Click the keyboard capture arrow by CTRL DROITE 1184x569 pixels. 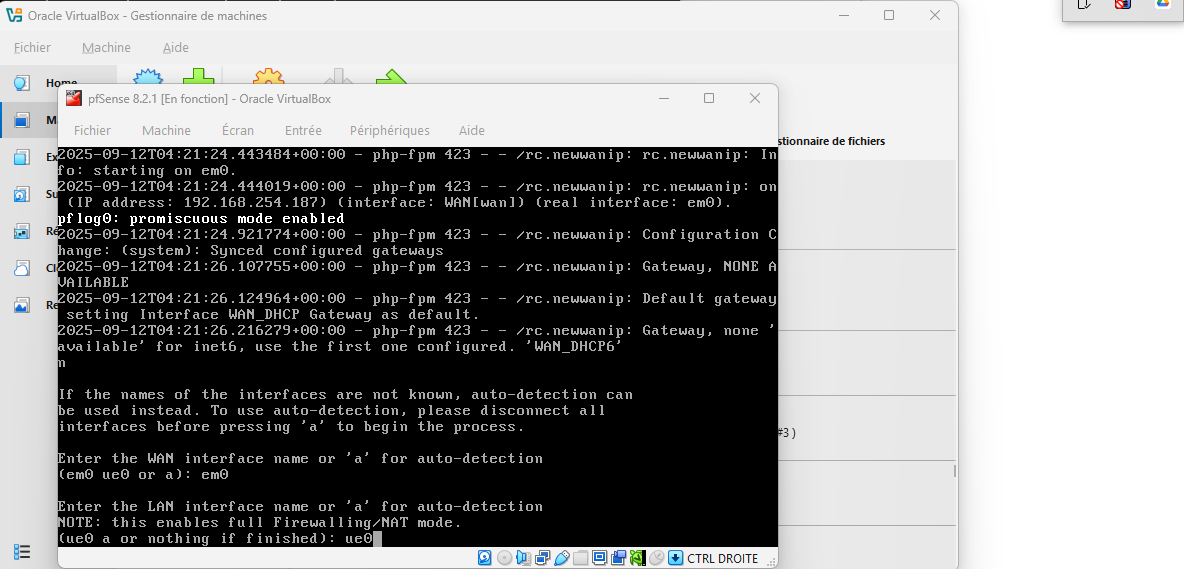click(676, 558)
